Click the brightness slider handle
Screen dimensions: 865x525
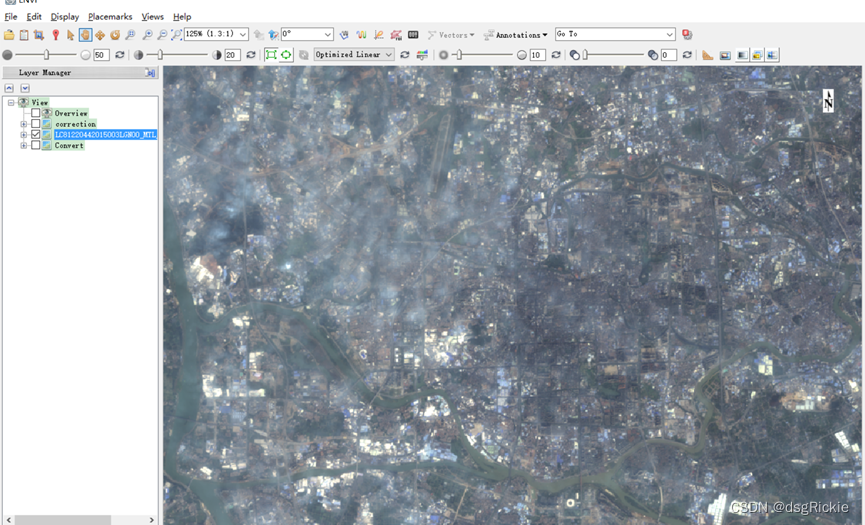(46, 55)
